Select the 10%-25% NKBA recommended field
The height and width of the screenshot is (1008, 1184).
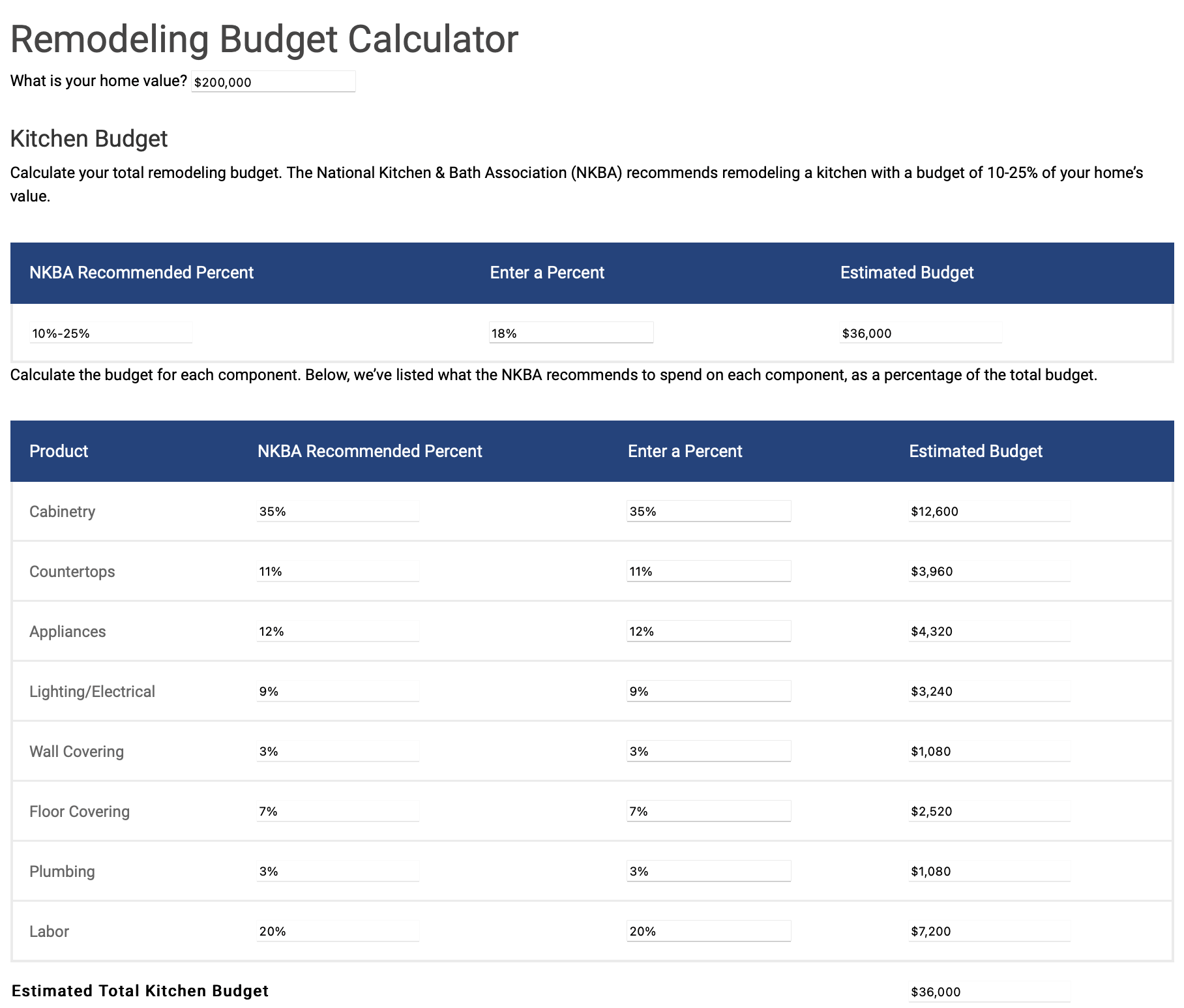pos(111,333)
